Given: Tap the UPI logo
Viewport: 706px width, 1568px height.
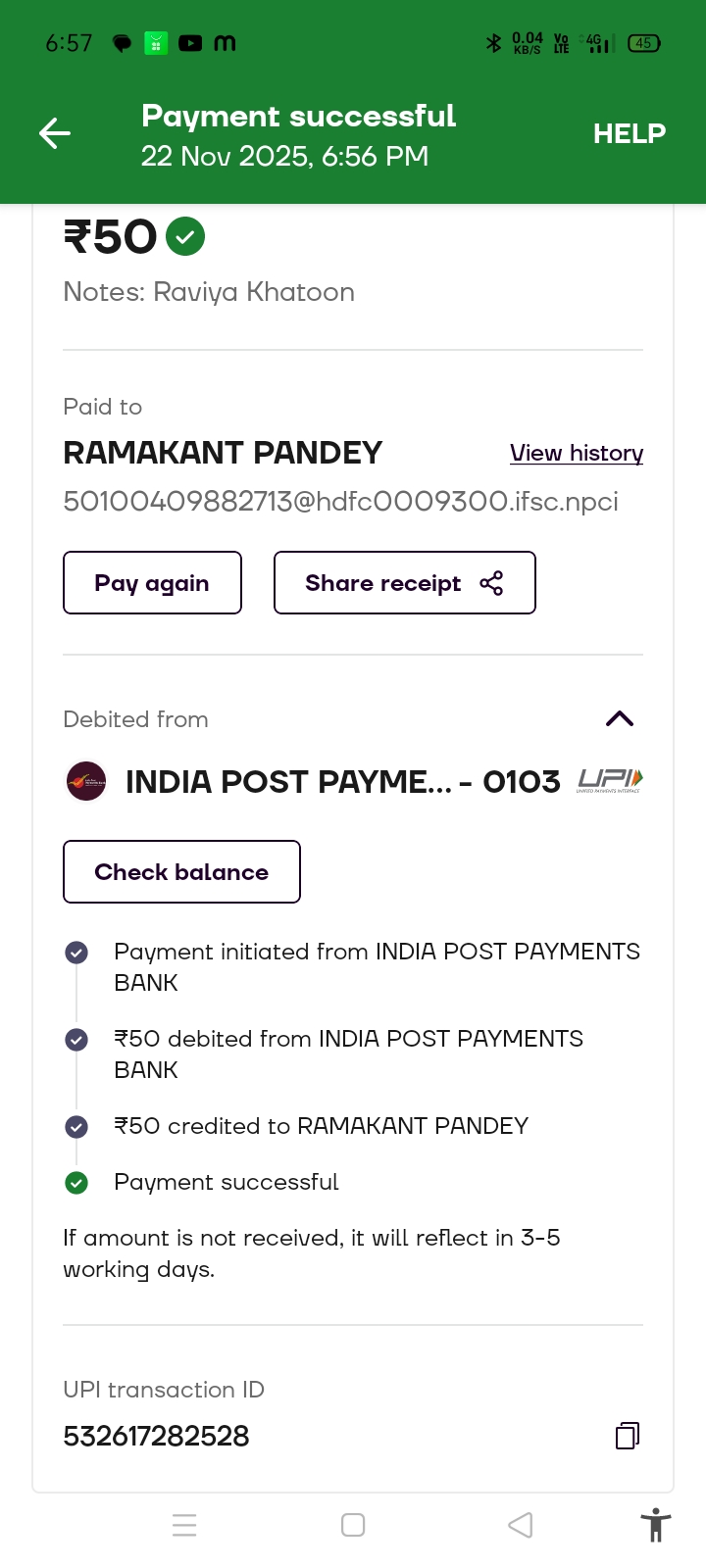Looking at the screenshot, I should 610,780.
